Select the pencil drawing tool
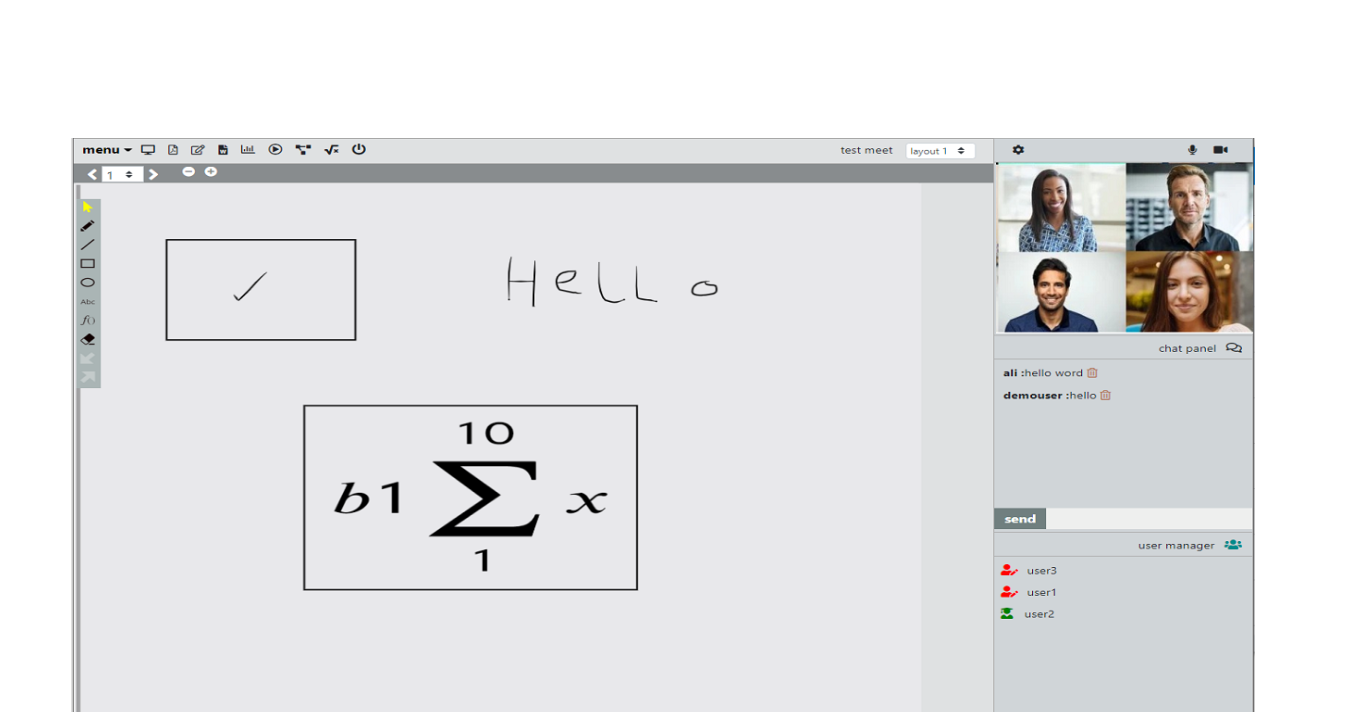1354x712 pixels. pos(88,226)
